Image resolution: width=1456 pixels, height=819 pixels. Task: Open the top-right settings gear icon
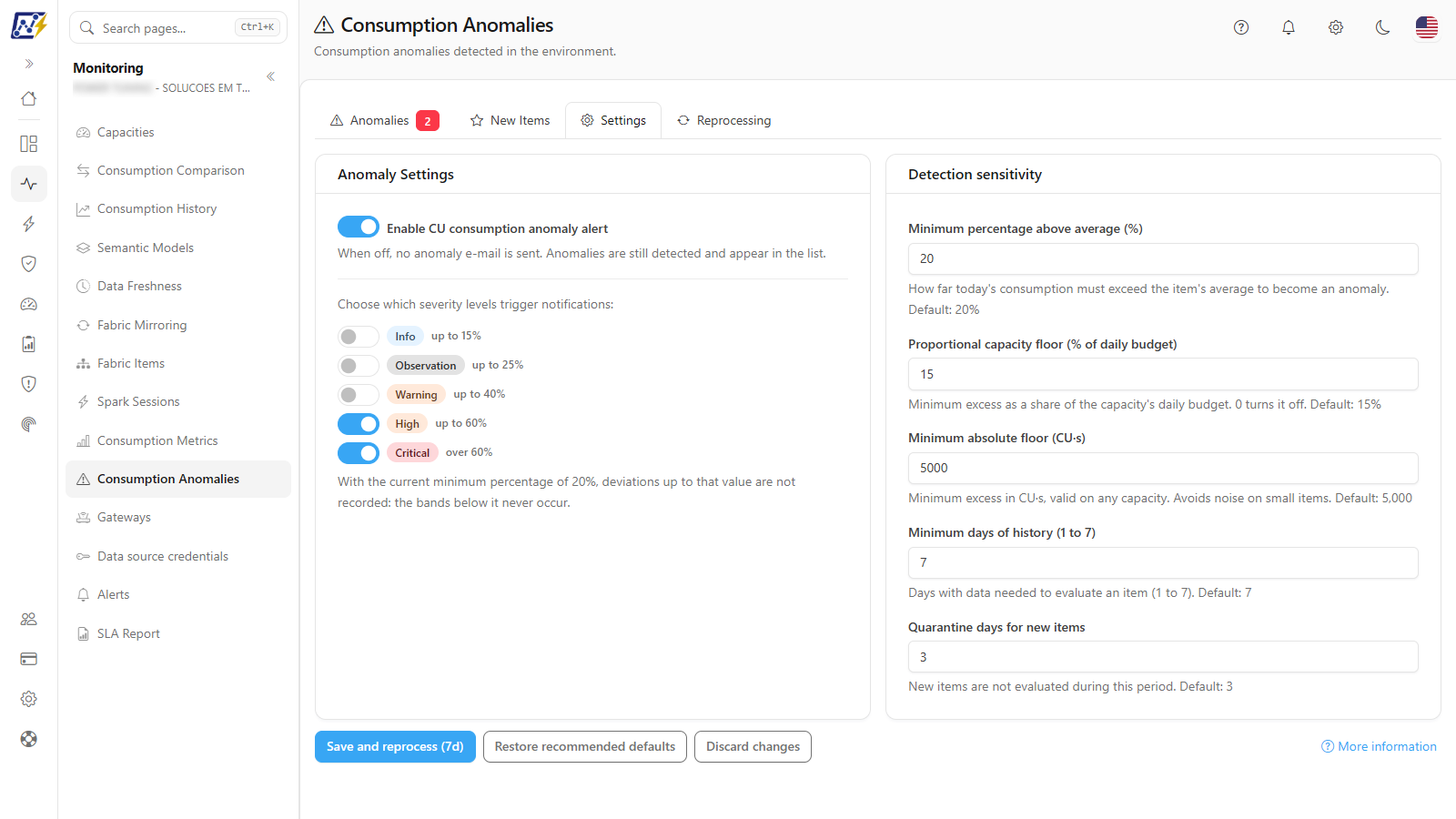[1336, 27]
